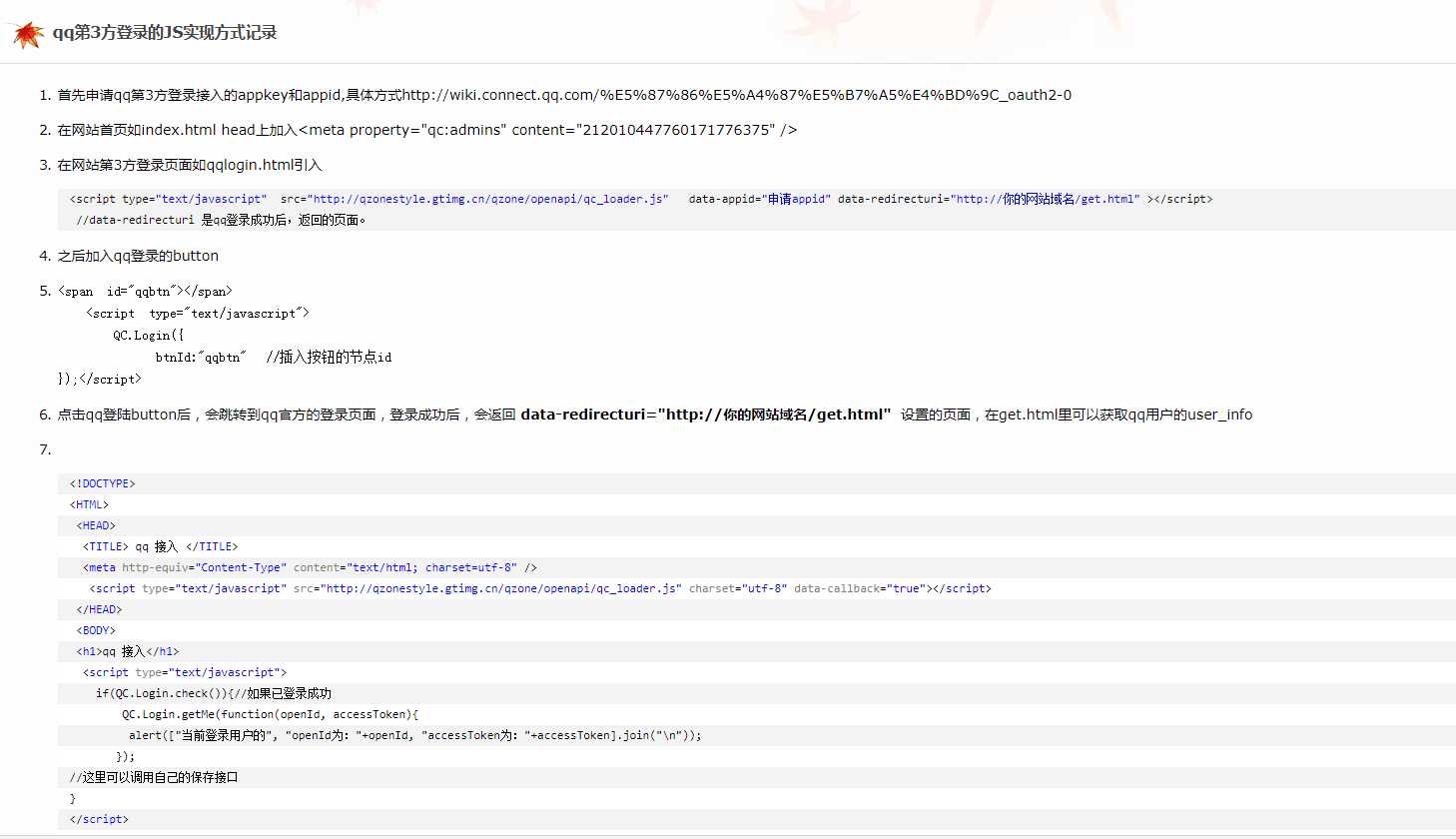Click 'QC.Login.getMe(function(openId, accessToken){' line
This screenshot has height=839, width=1456.
271,714
